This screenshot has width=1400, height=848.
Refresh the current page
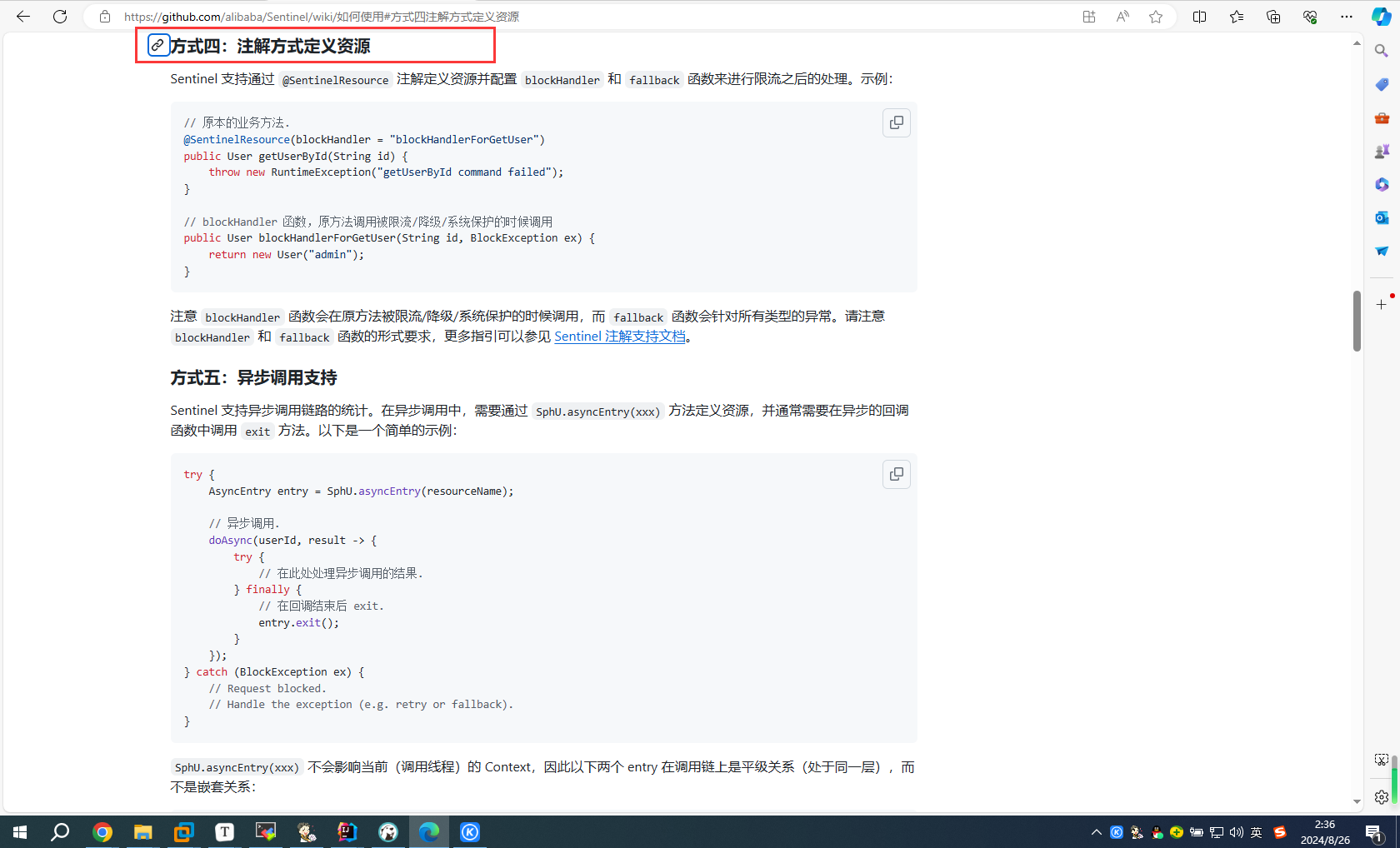60,17
